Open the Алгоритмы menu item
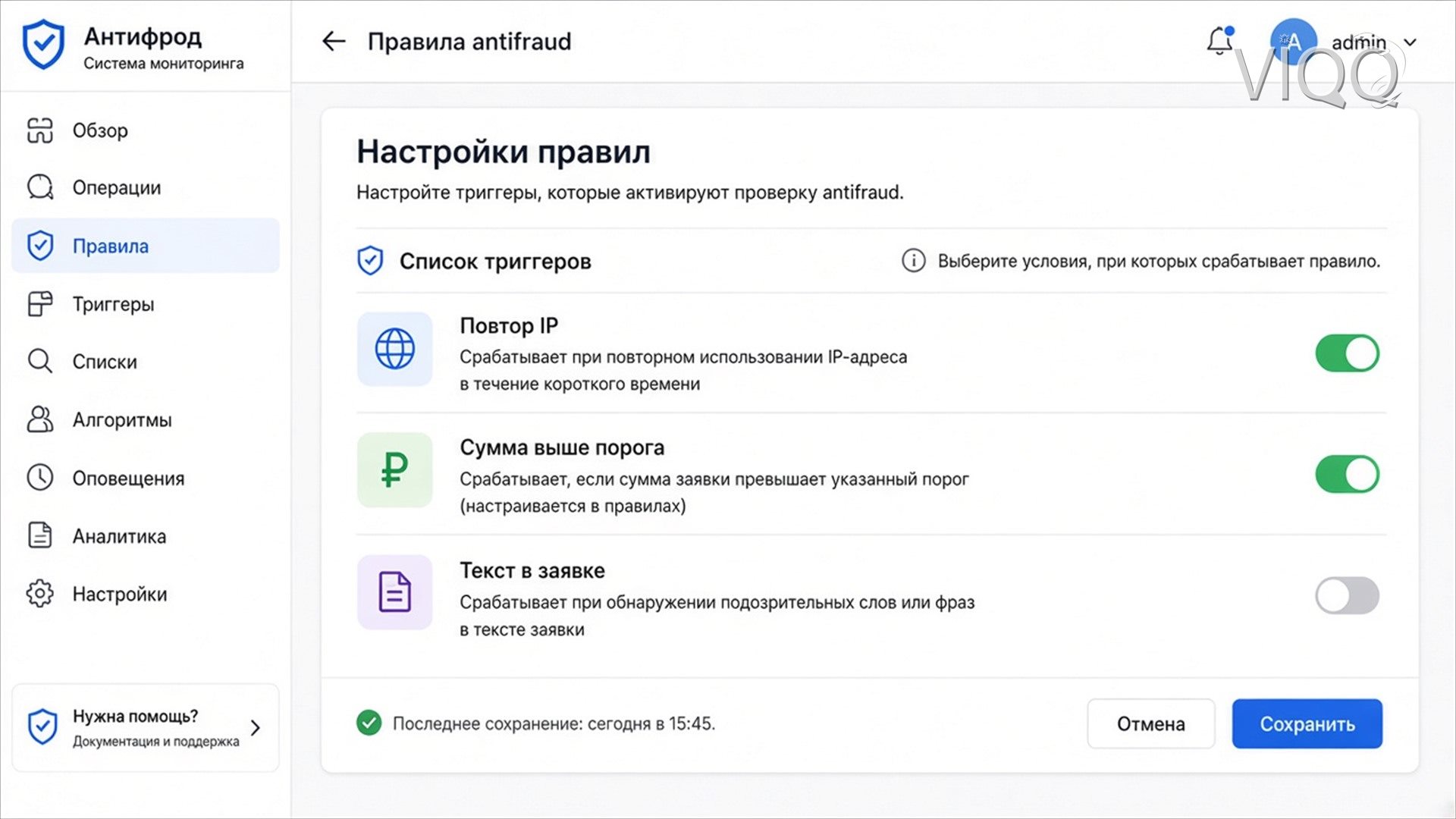The width and height of the screenshot is (1456, 819). [x=146, y=419]
